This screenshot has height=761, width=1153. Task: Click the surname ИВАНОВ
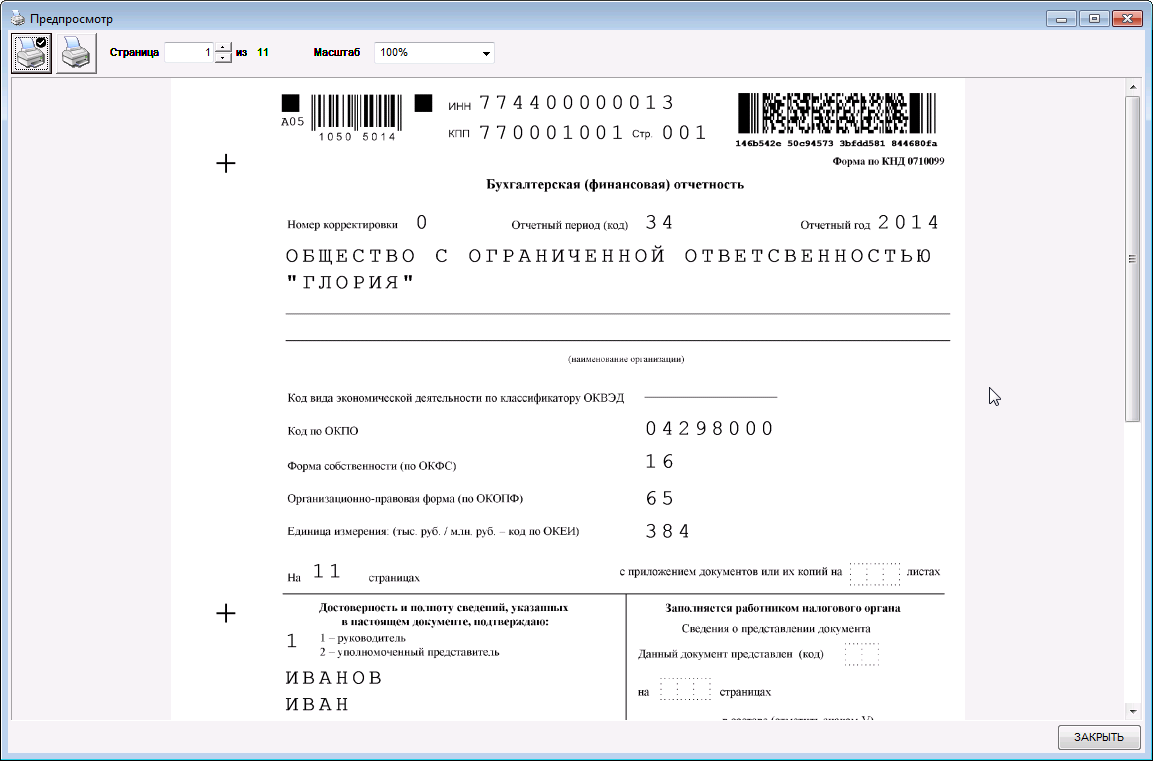pyautogui.click(x=335, y=678)
